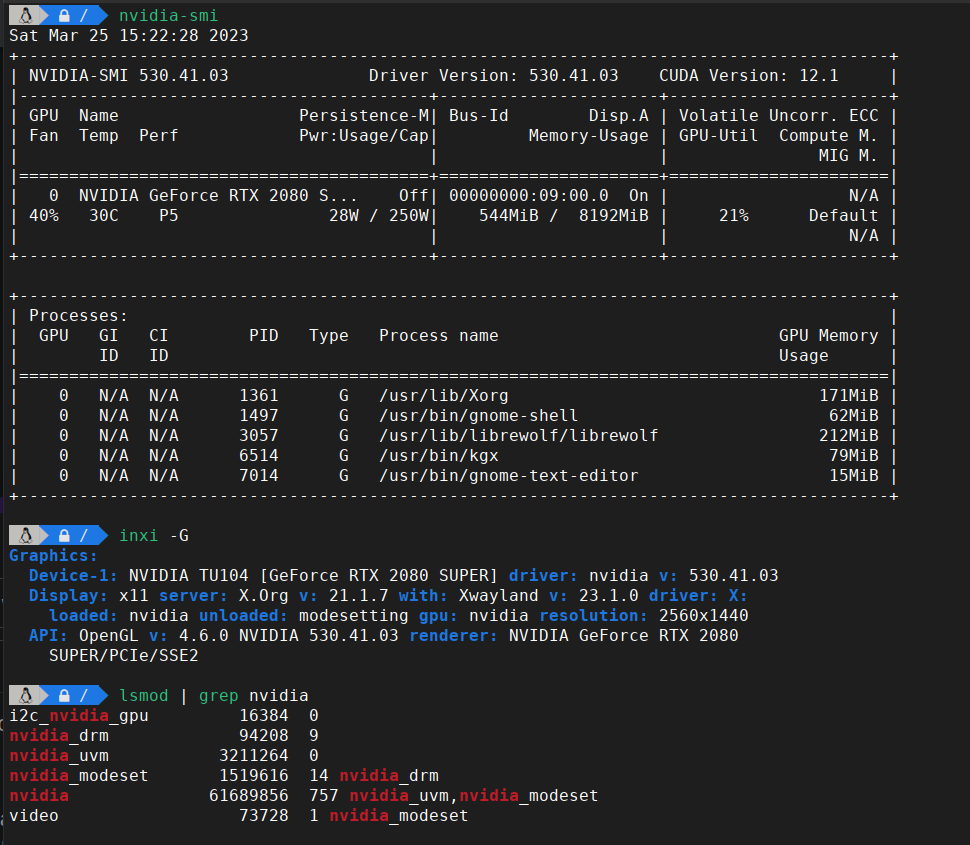
Task: Click the "nvidia-smi" command text
Action: click(x=168, y=15)
